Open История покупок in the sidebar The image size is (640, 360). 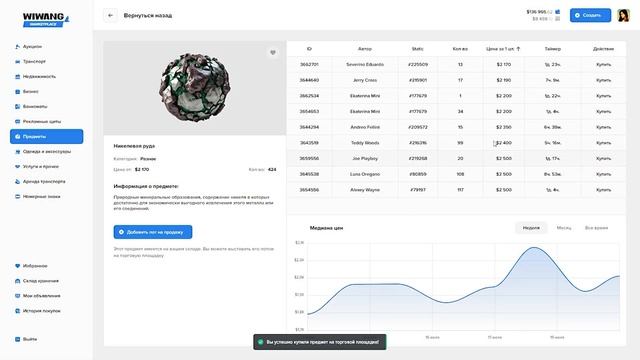click(41, 311)
